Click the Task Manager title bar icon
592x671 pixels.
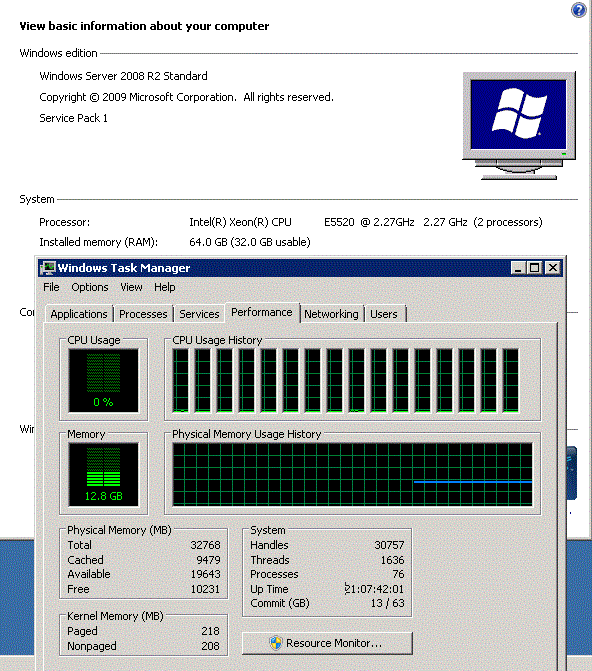[x=48, y=268]
